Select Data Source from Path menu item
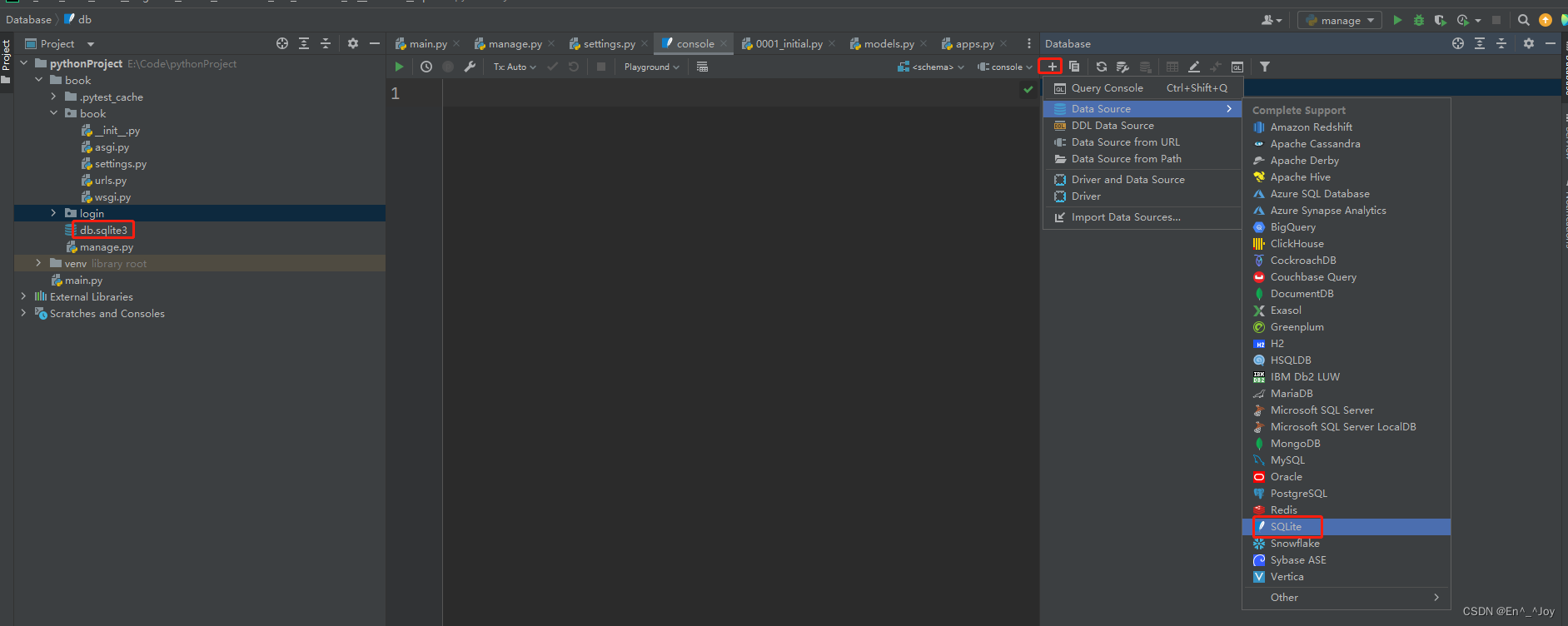Viewport: 1568px width, 626px height. tap(1142, 159)
